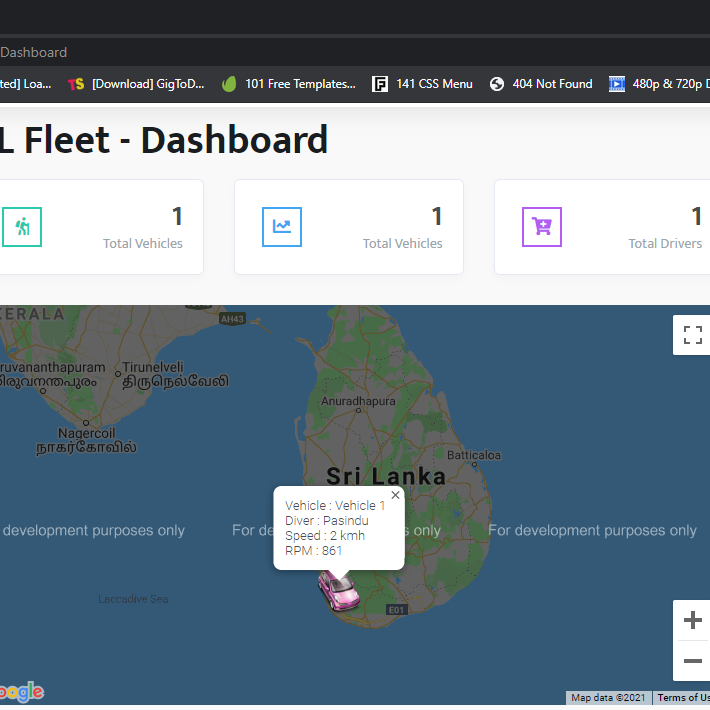Open the Google logo on the map
This screenshot has width=710, height=710.
[22, 691]
